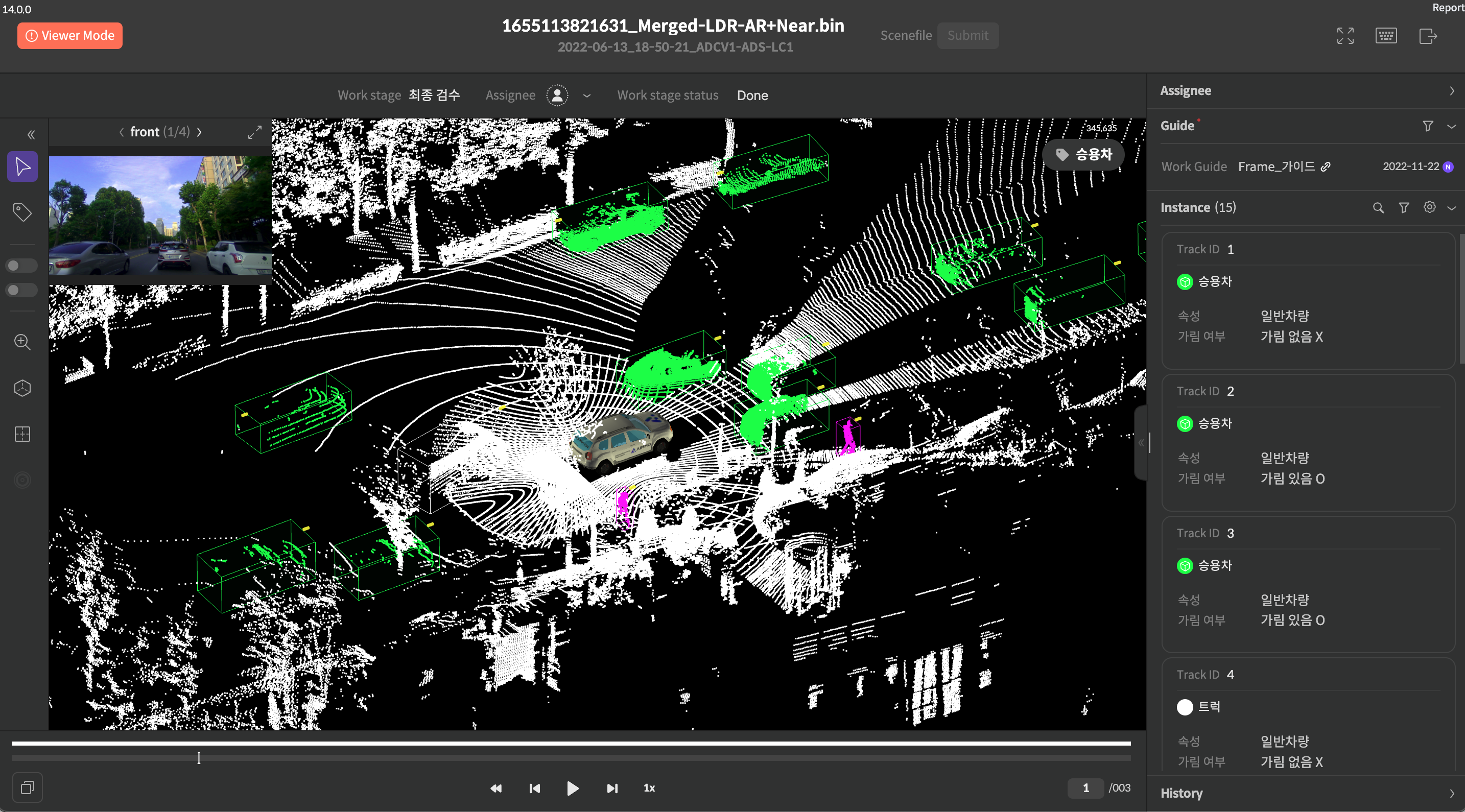Click the assignee avatar icon

point(557,95)
